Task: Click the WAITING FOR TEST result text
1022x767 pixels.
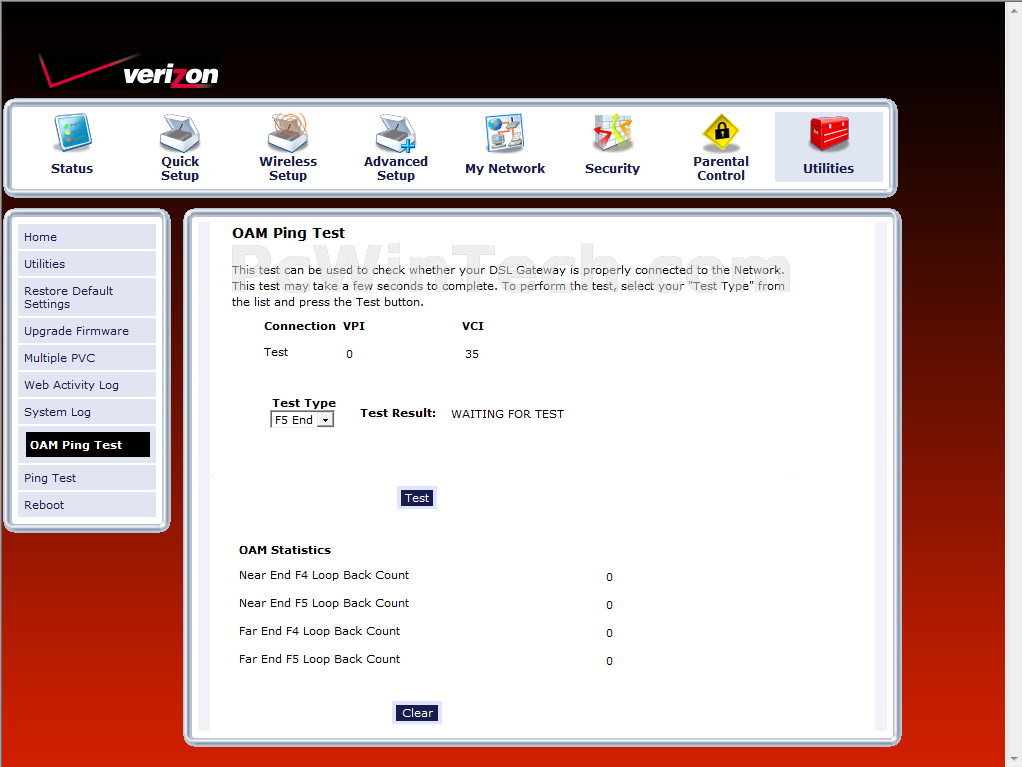Action: pos(508,414)
